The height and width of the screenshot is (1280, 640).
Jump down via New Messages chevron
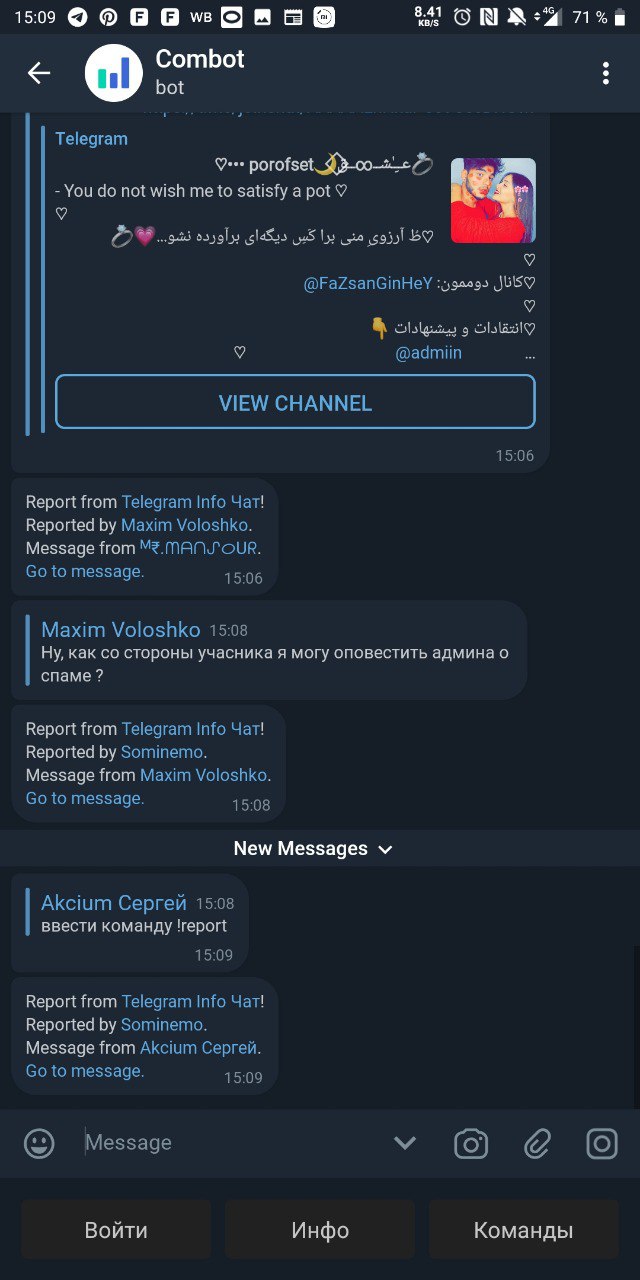coord(386,849)
